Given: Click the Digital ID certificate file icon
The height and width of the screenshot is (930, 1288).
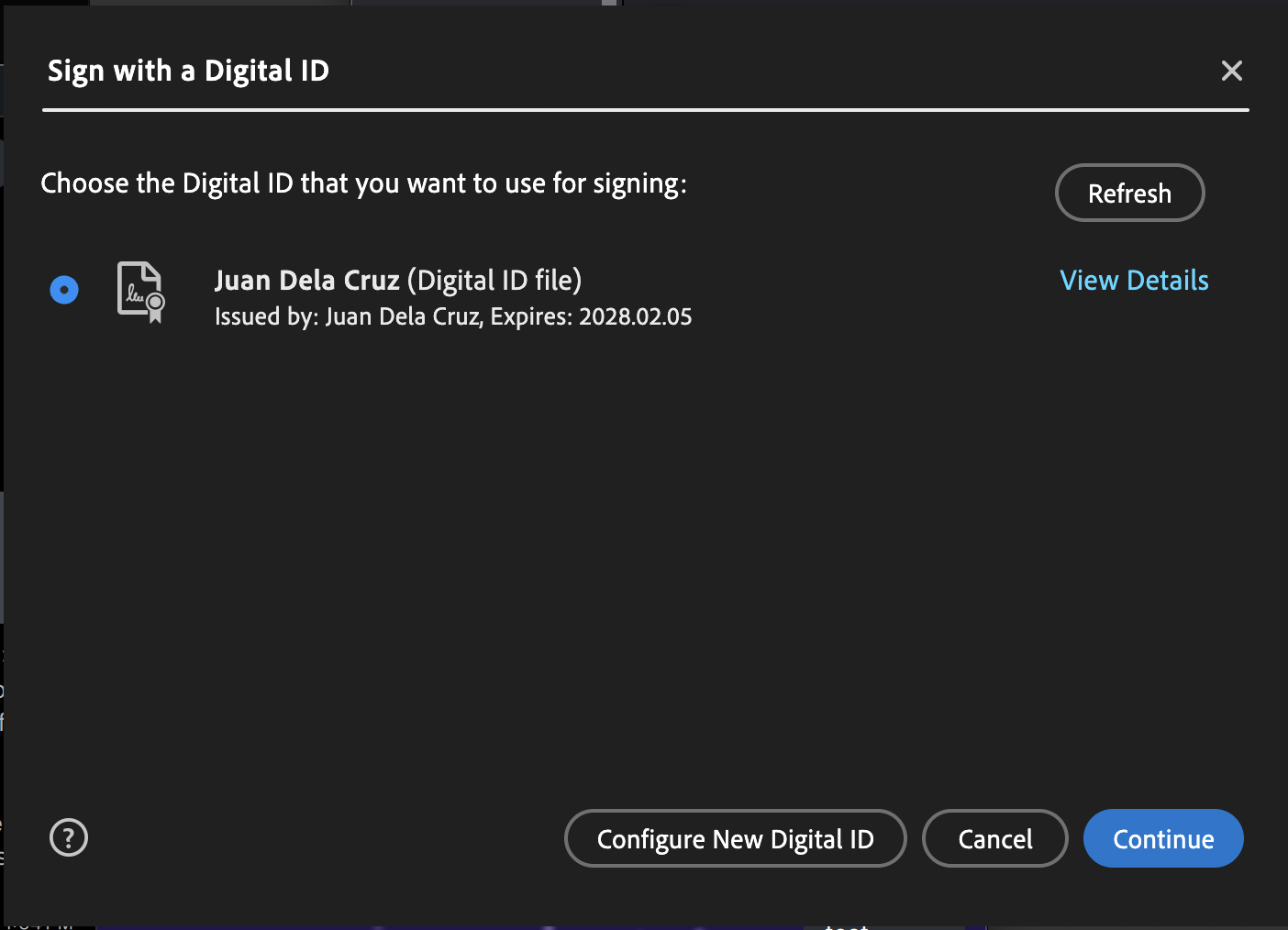Looking at the screenshot, I should point(141,293).
